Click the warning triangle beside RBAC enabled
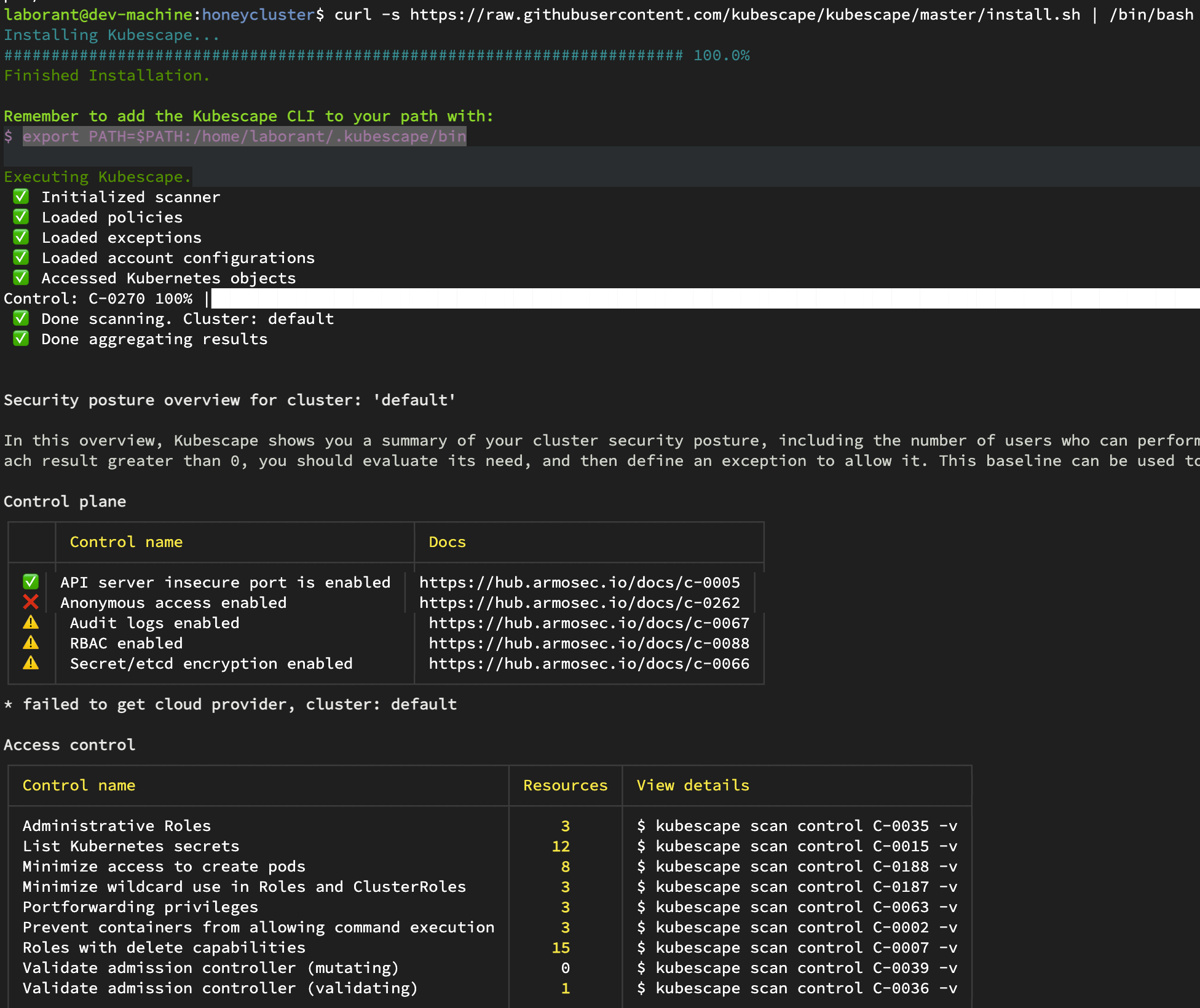Image resolution: width=1200 pixels, height=1008 pixels. (x=31, y=643)
